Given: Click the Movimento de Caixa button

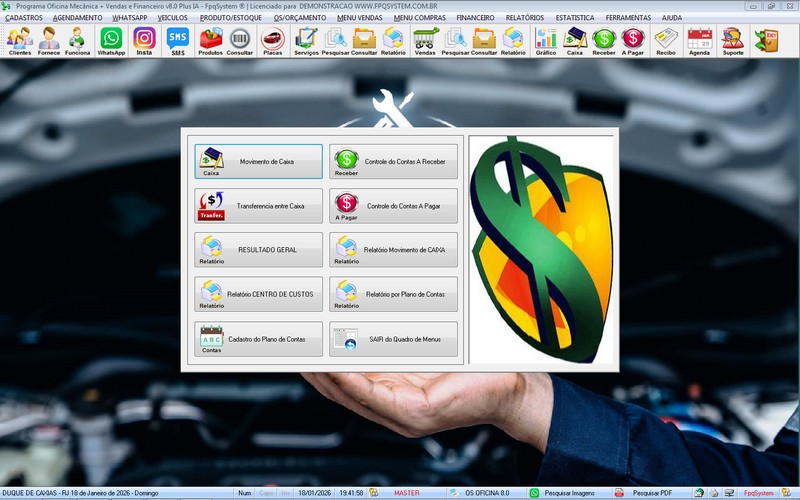Looking at the screenshot, I should pos(258,161).
